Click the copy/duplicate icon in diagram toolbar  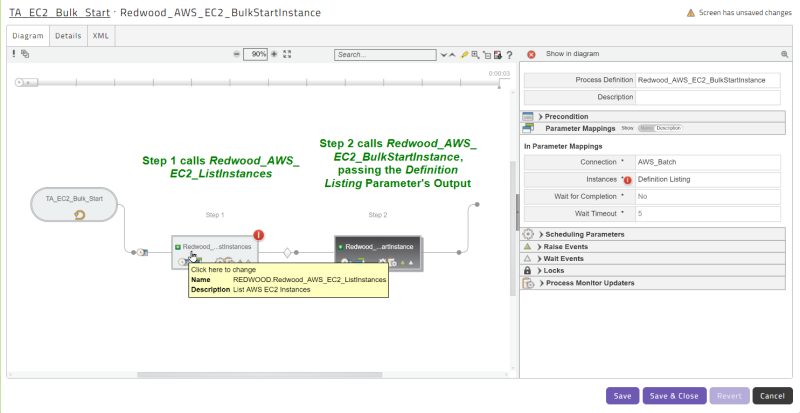click(25, 54)
